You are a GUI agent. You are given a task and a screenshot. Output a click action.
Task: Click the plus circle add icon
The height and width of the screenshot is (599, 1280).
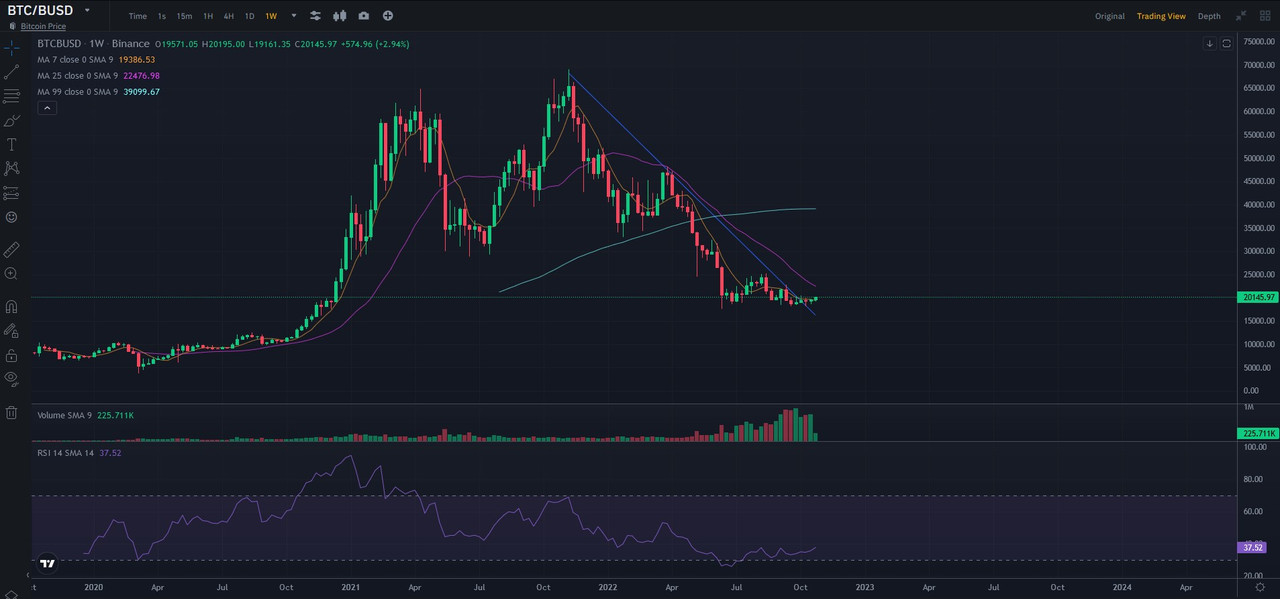387,16
